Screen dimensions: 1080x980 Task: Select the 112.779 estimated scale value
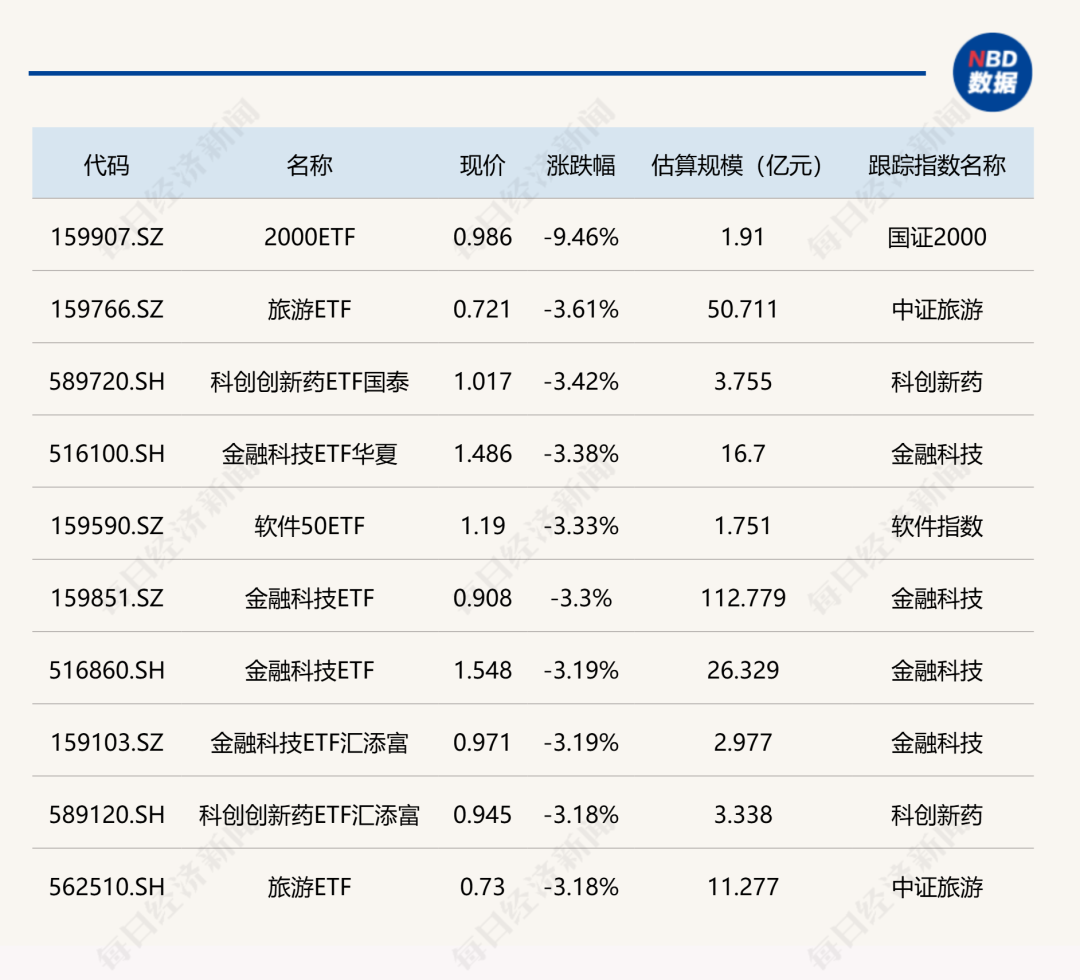coord(743,598)
